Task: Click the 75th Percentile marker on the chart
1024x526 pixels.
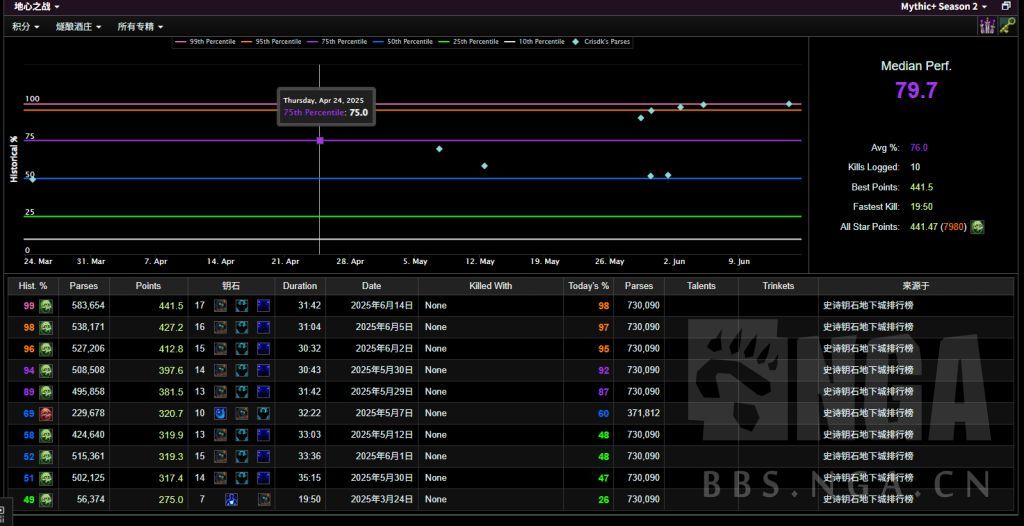Action: coord(320,140)
